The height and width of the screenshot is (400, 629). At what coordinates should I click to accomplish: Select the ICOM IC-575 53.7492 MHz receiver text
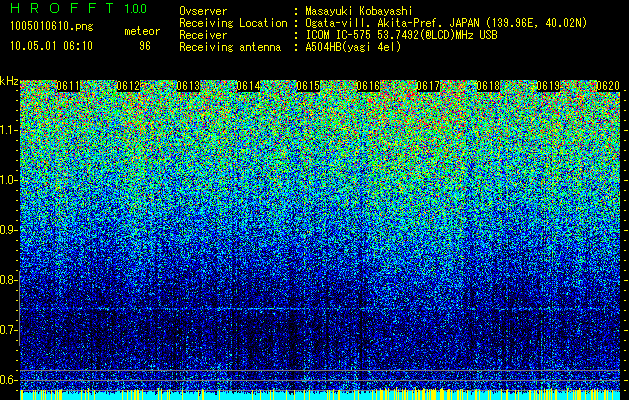(401, 35)
